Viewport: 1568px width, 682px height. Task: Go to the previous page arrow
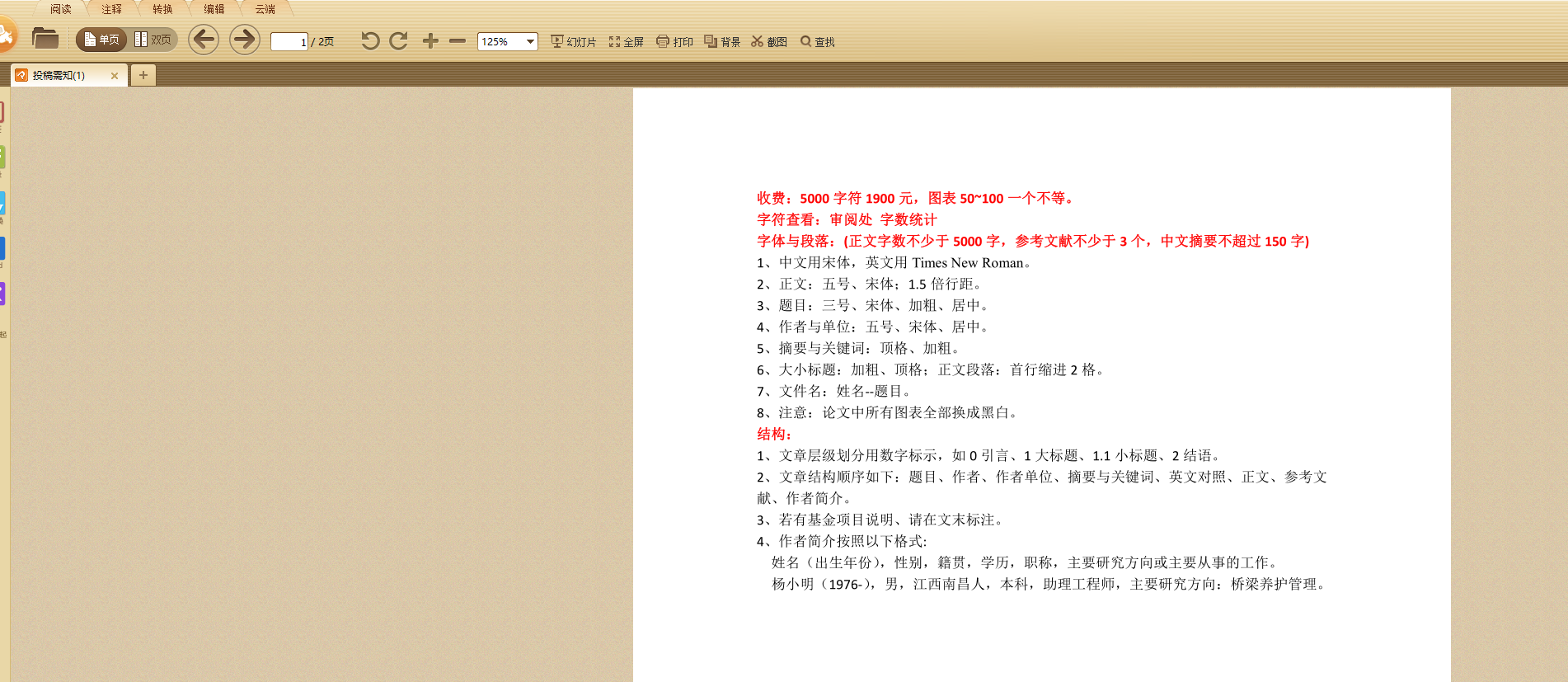click(204, 40)
